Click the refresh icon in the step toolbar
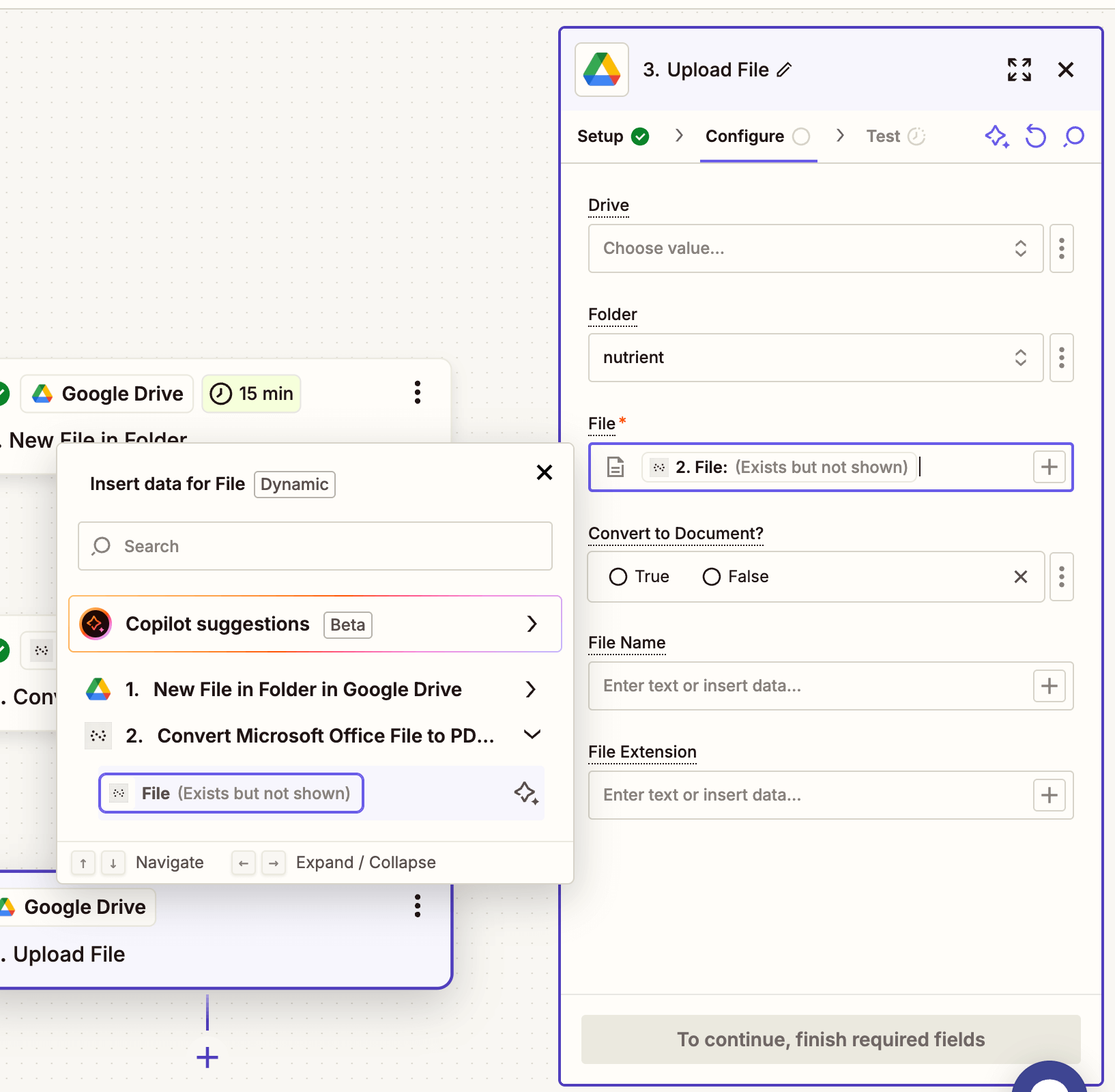This screenshot has height=1092, width=1115. pos(1035,136)
